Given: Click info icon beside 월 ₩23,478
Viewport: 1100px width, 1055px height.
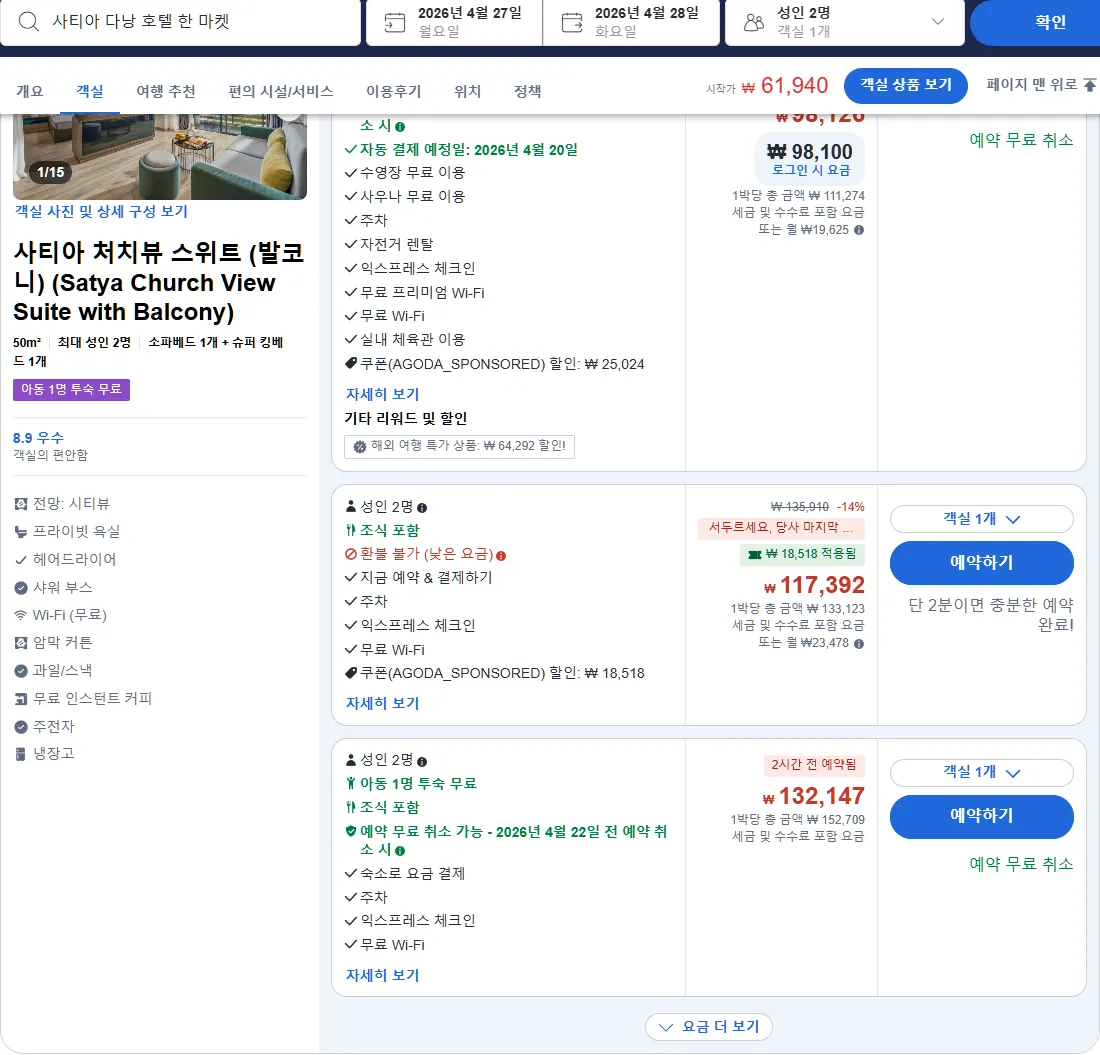Looking at the screenshot, I should point(859,643).
